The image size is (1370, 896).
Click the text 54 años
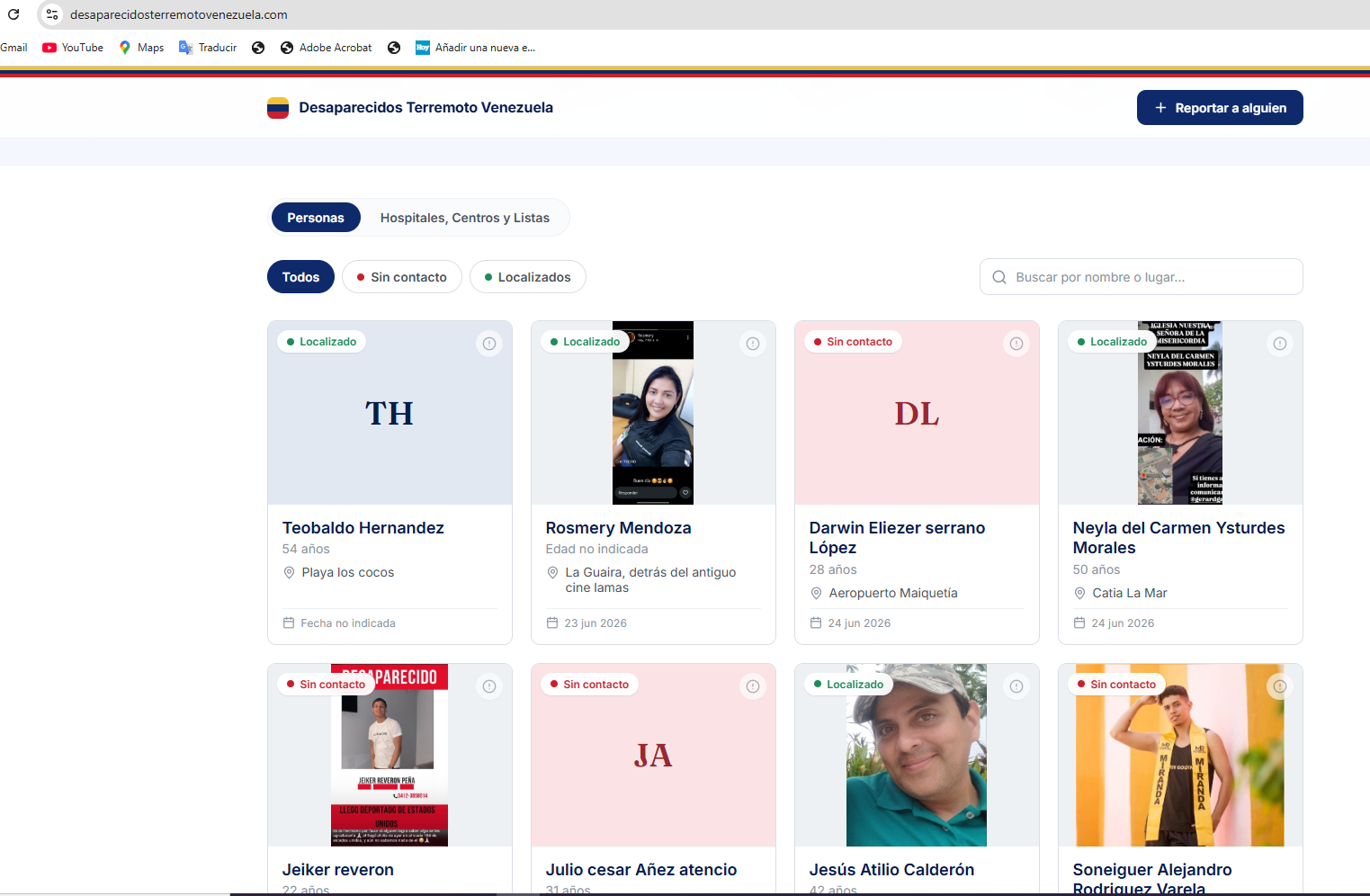click(306, 549)
